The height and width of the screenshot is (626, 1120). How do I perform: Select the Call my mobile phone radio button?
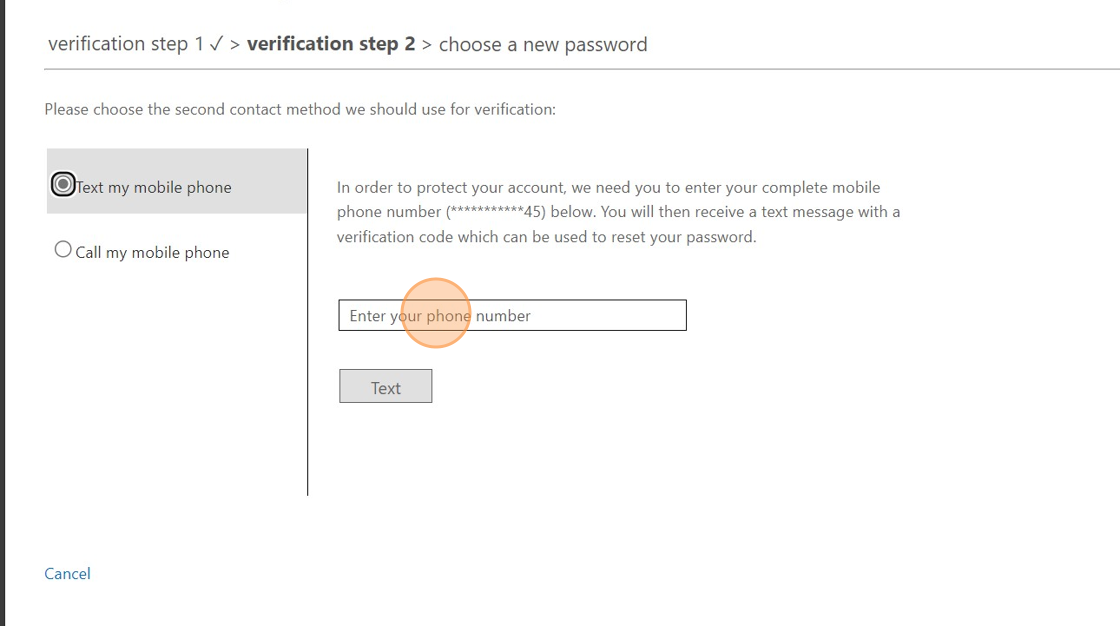pos(63,250)
